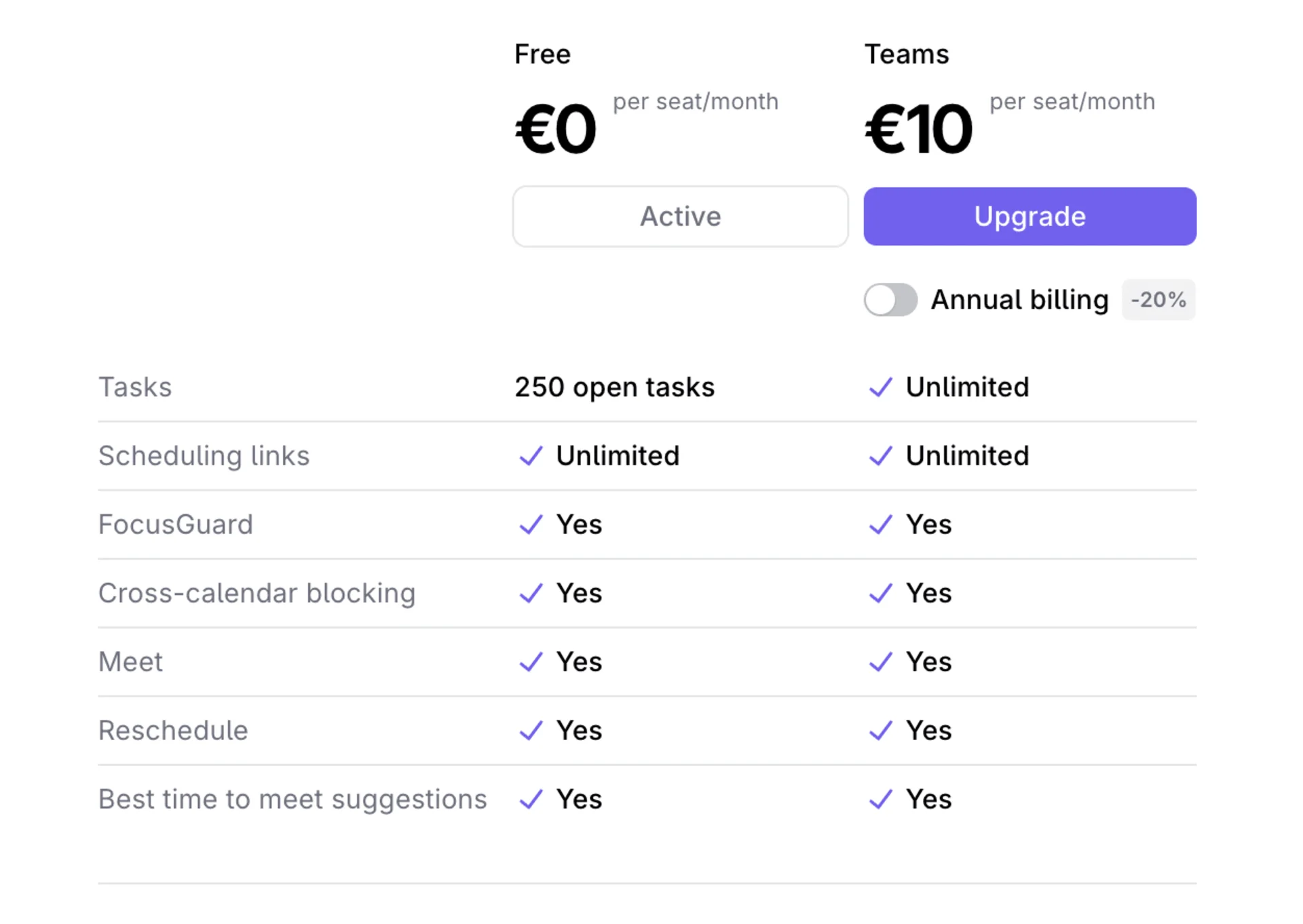Enable the Annual billing toggle

890,300
